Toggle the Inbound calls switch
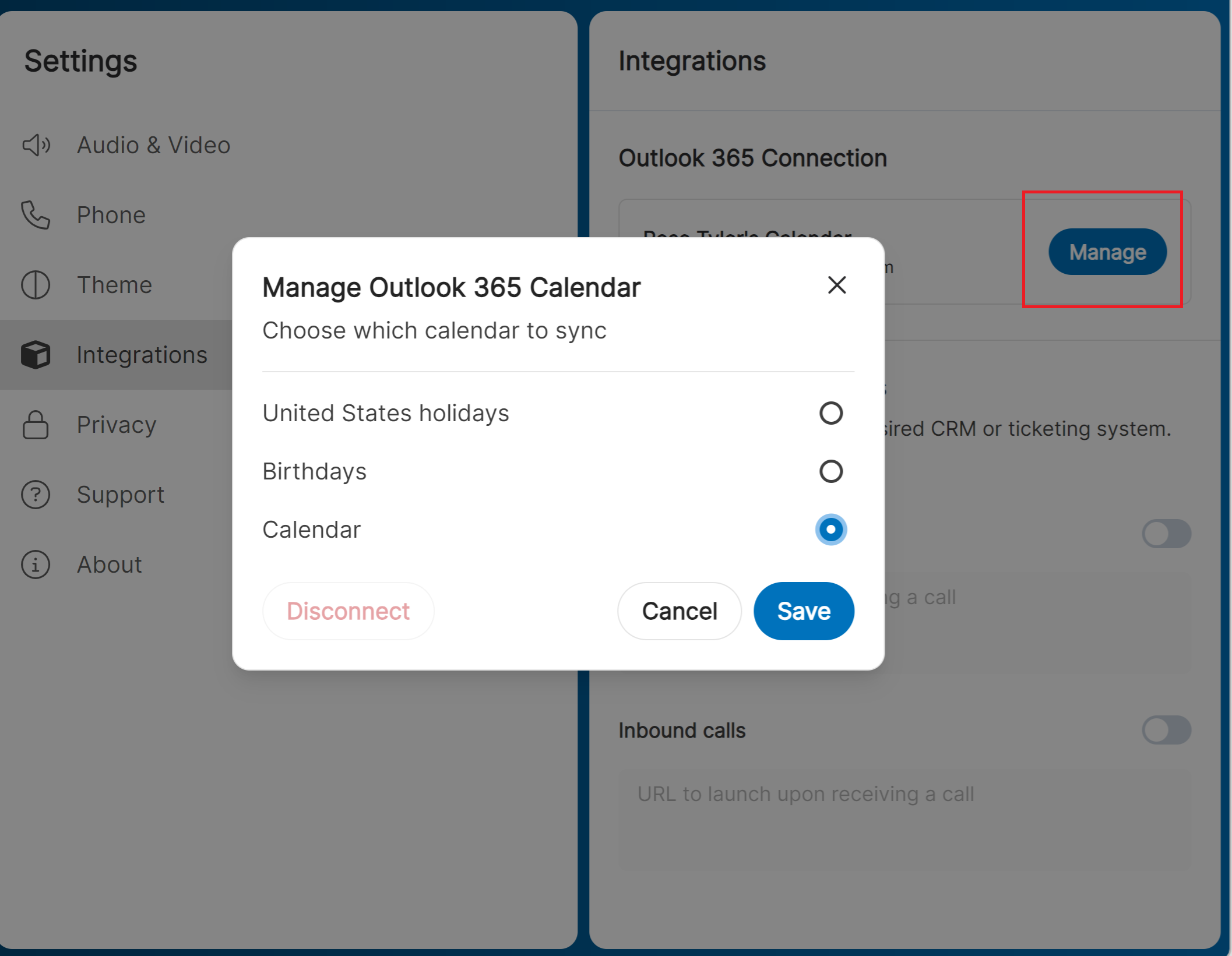Image resolution: width=1232 pixels, height=956 pixels. pos(1167,730)
